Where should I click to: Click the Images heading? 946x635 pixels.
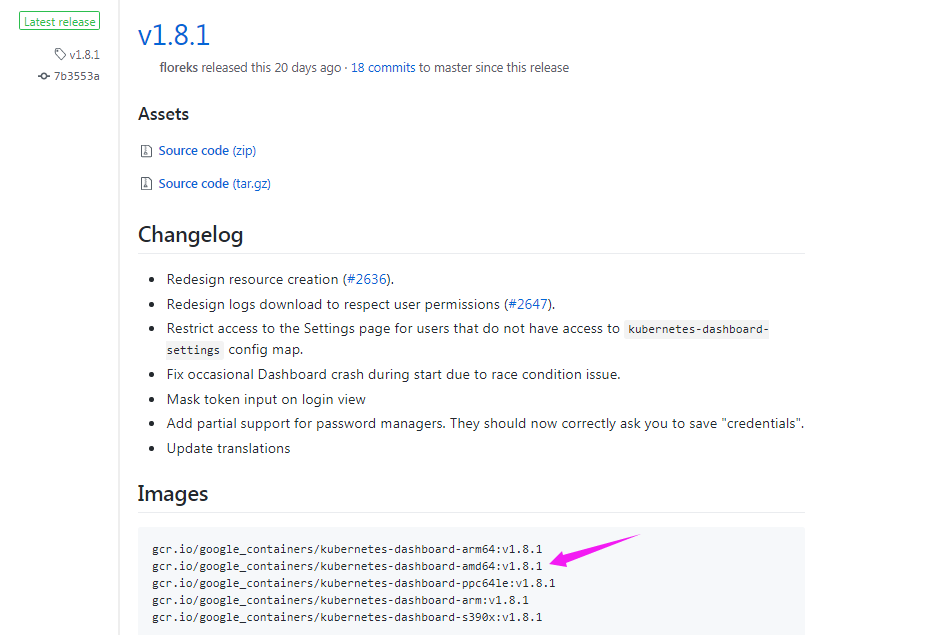click(173, 493)
